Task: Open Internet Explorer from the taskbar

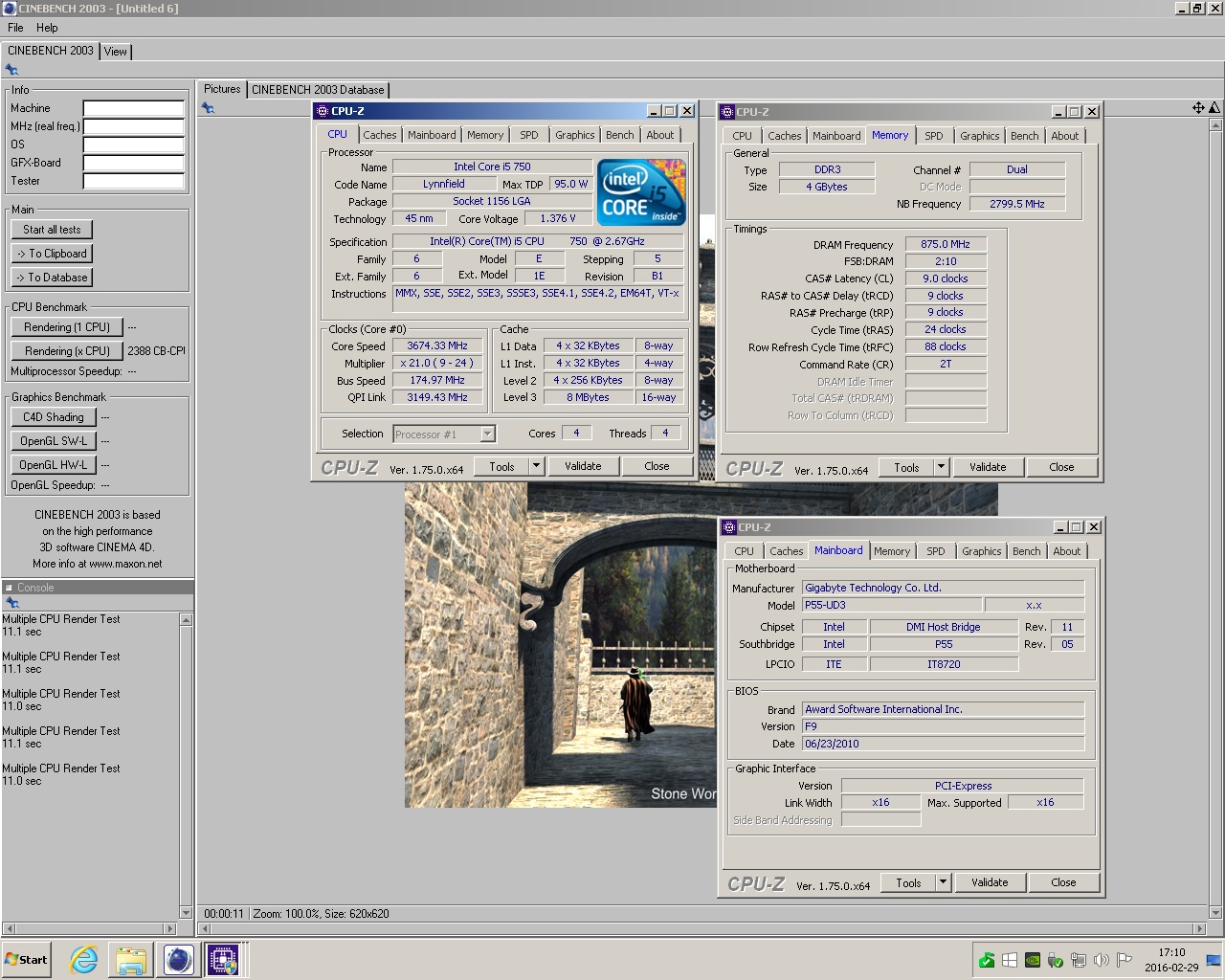Action: click(84, 960)
